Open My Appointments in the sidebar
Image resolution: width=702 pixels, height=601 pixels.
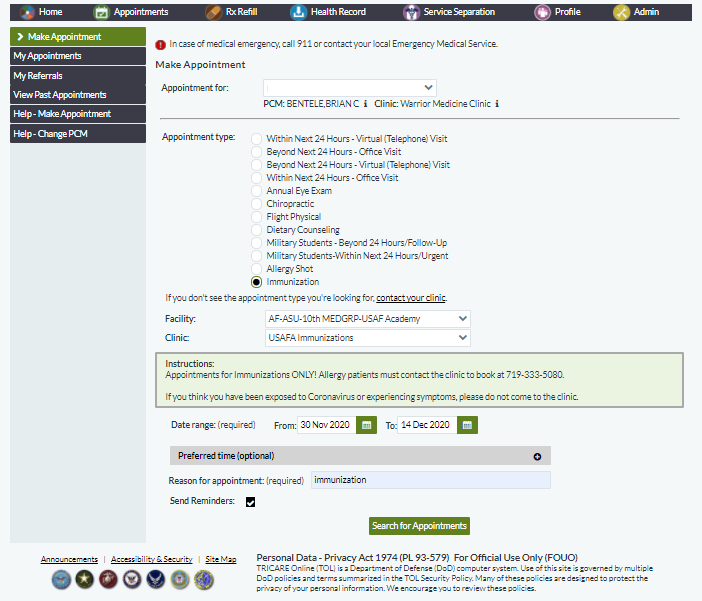[78, 56]
